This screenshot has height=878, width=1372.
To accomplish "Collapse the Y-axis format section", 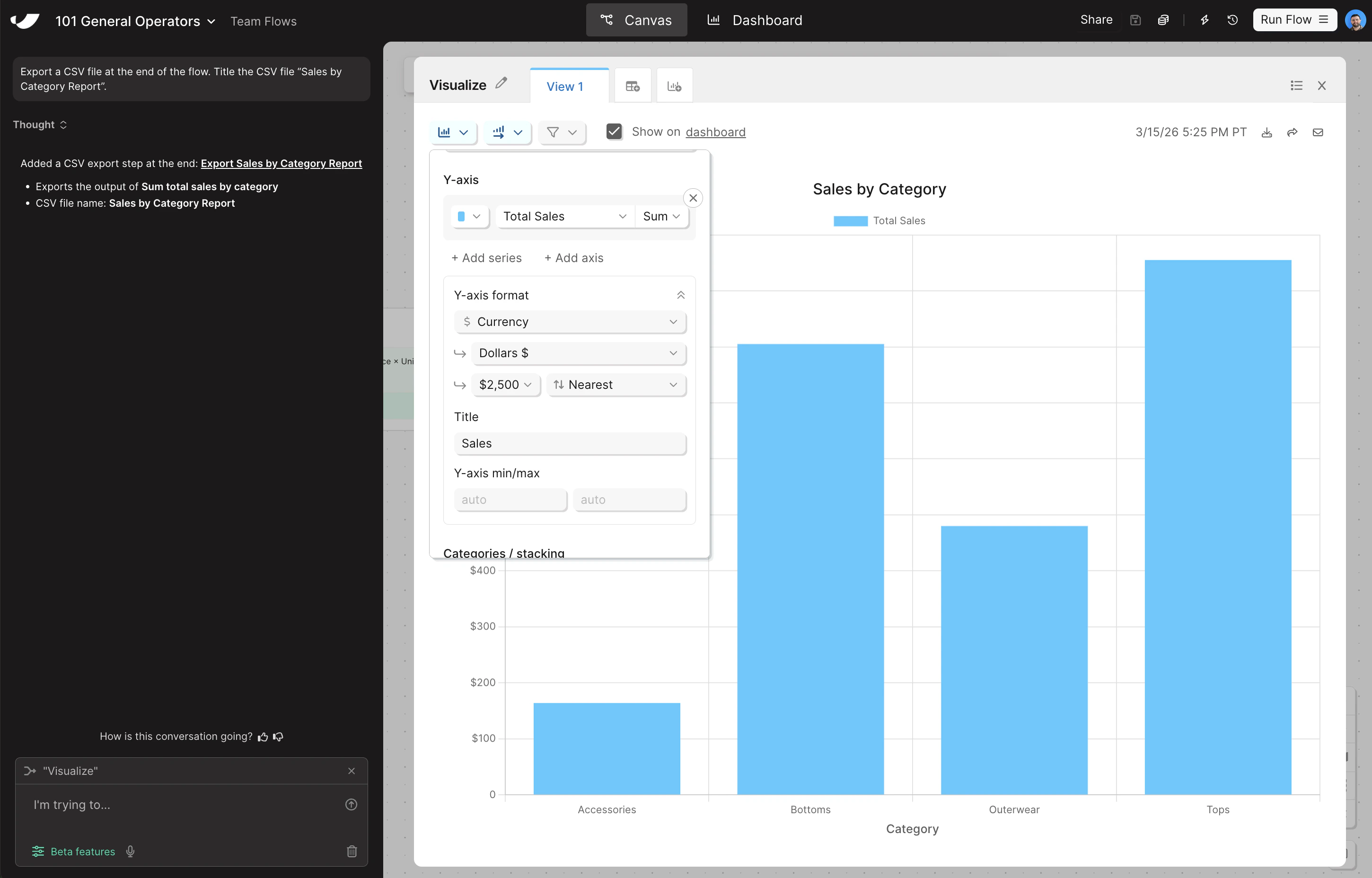I will tap(681, 295).
